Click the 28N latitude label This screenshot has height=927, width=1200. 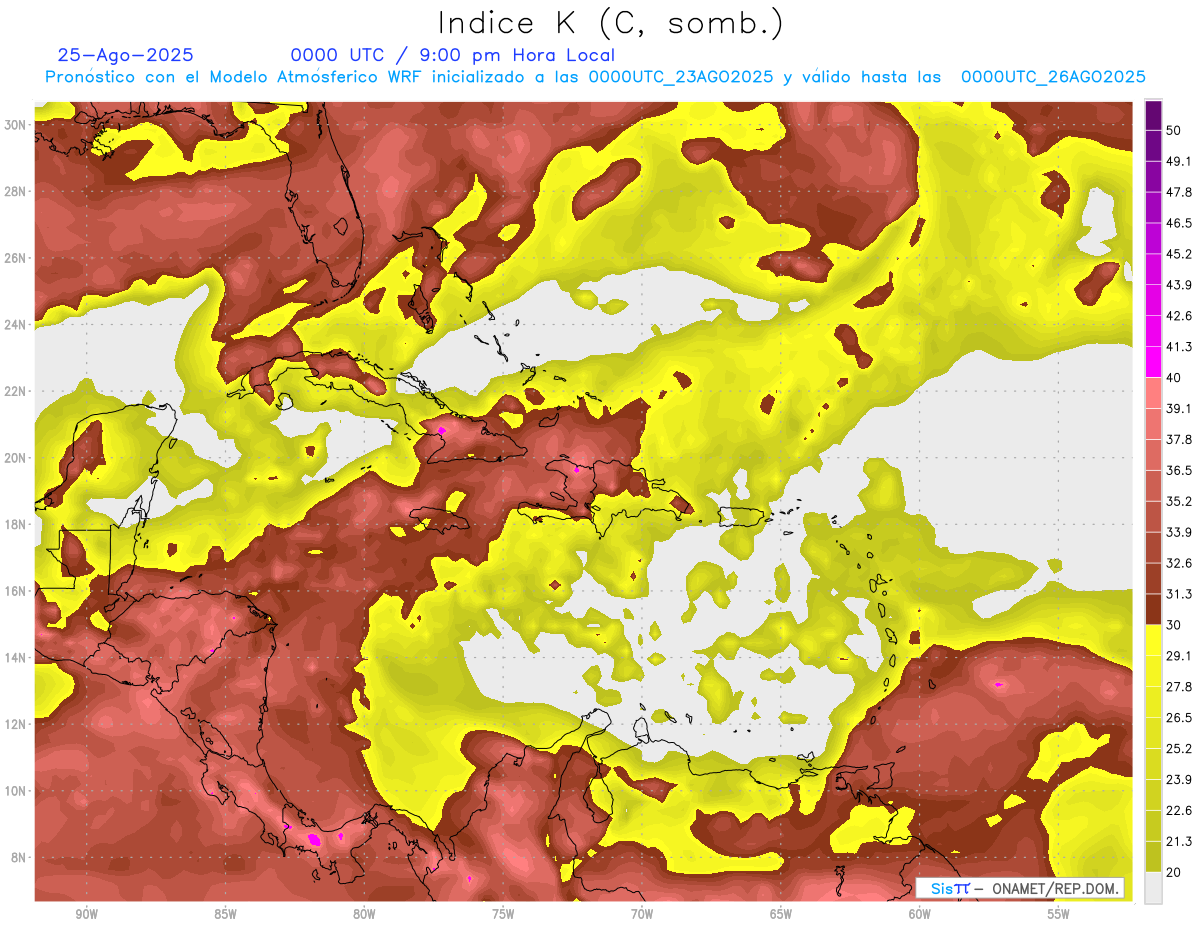tap(17, 191)
